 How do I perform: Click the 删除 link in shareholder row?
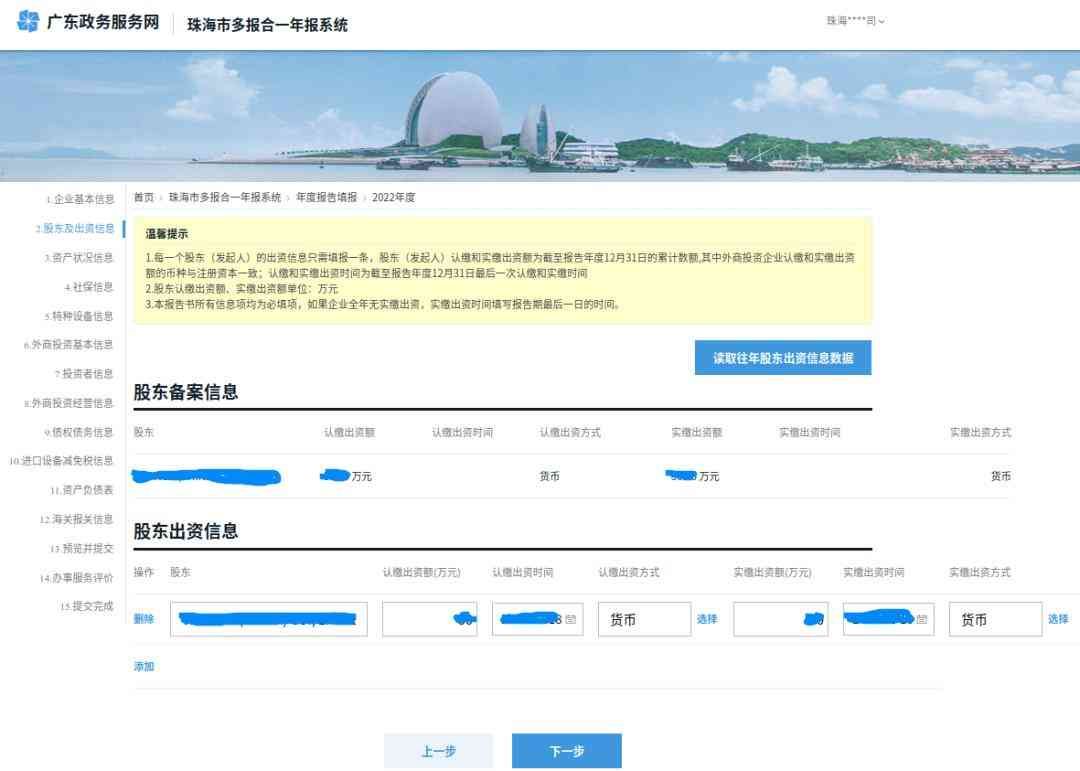click(x=144, y=619)
